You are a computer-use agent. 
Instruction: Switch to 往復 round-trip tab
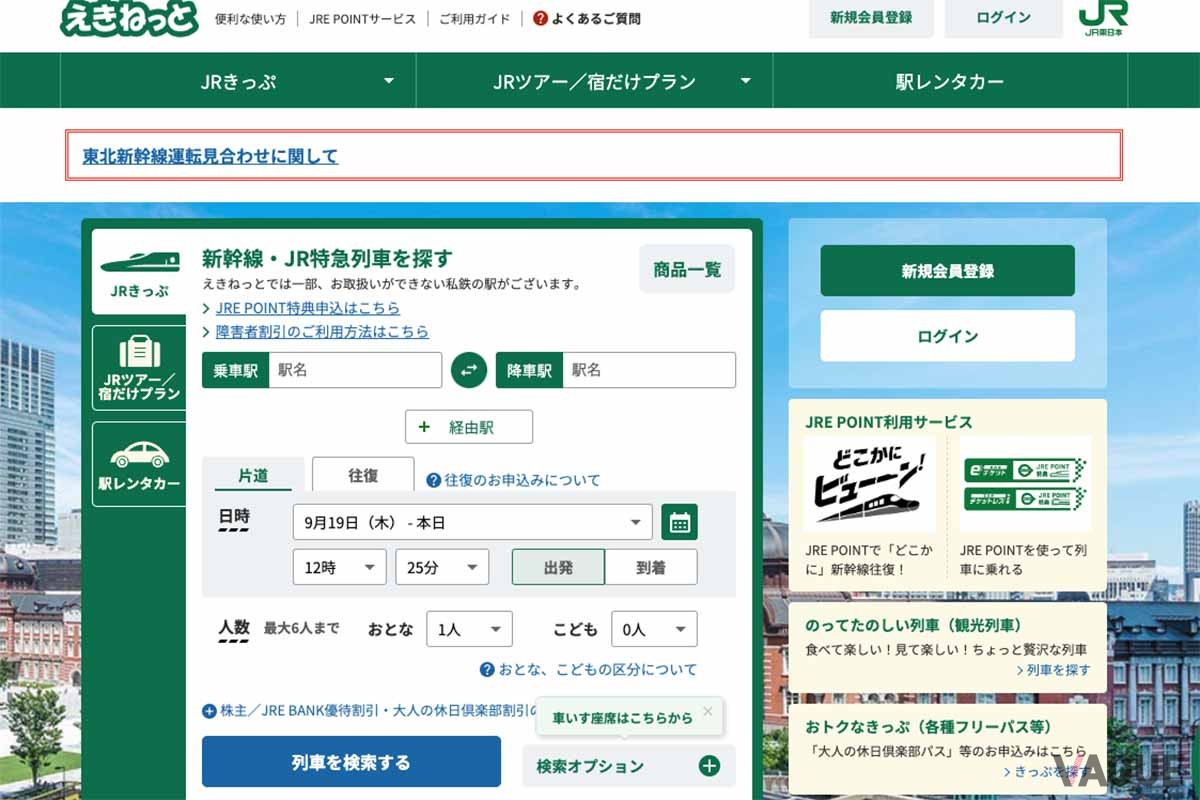click(x=363, y=475)
